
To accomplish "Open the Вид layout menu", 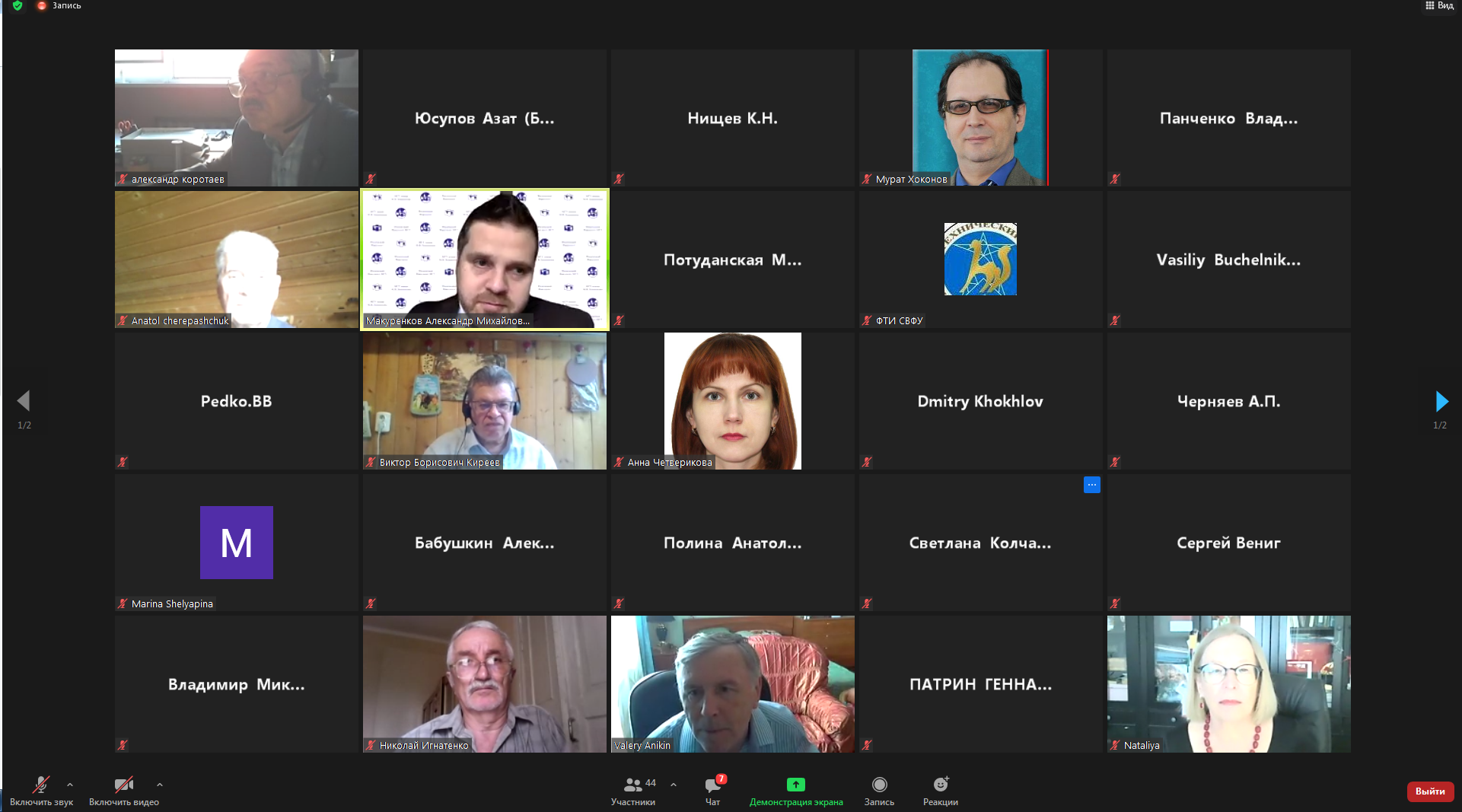I will point(1439,5).
